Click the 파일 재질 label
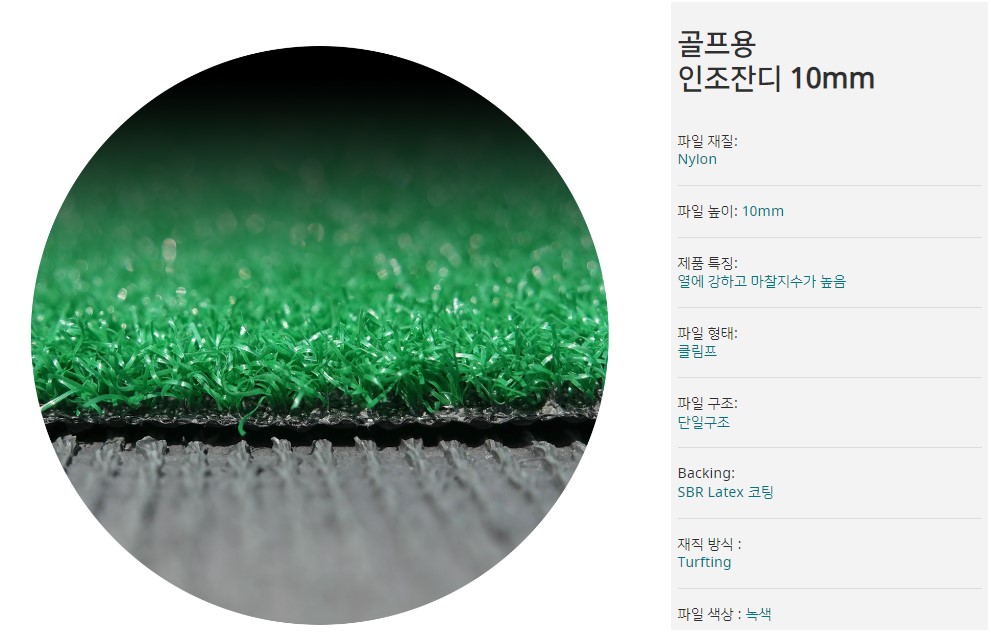This screenshot has width=991, height=634. (x=707, y=141)
